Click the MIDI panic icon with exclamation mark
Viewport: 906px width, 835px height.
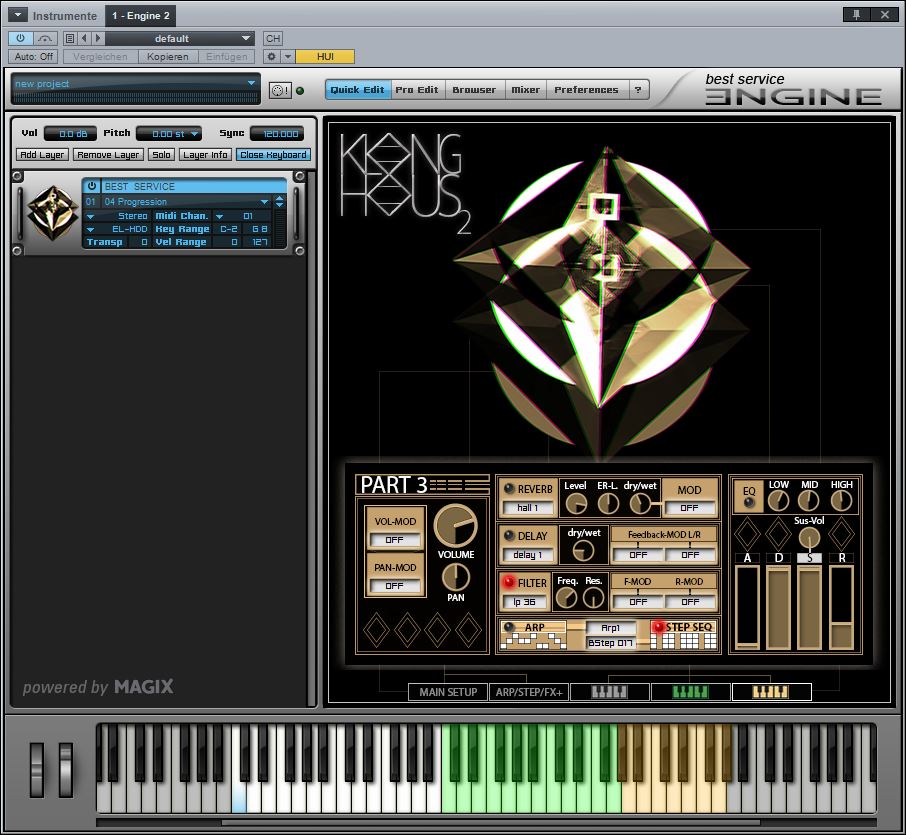280,90
